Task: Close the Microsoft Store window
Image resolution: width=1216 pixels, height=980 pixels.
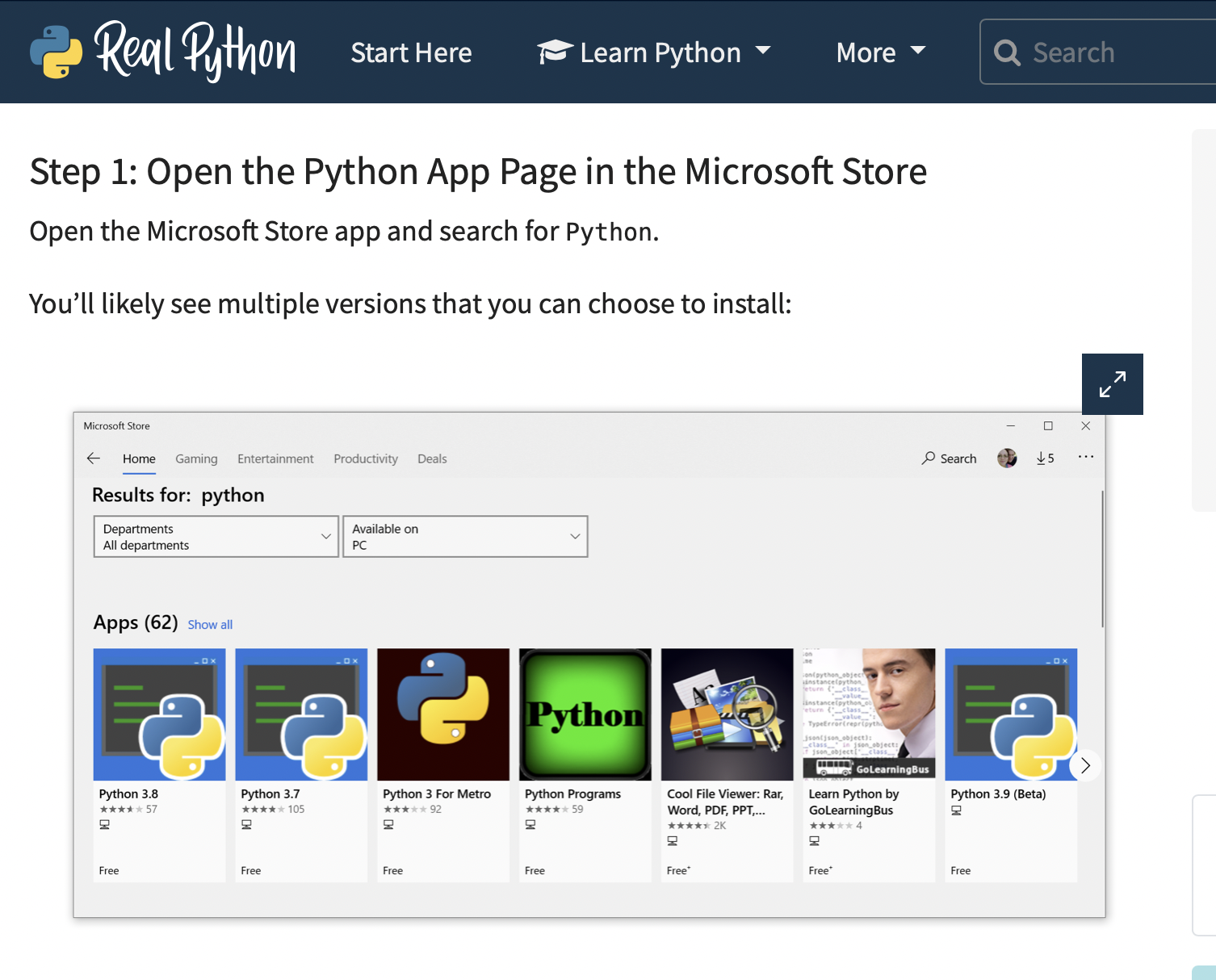Action: point(1086,425)
